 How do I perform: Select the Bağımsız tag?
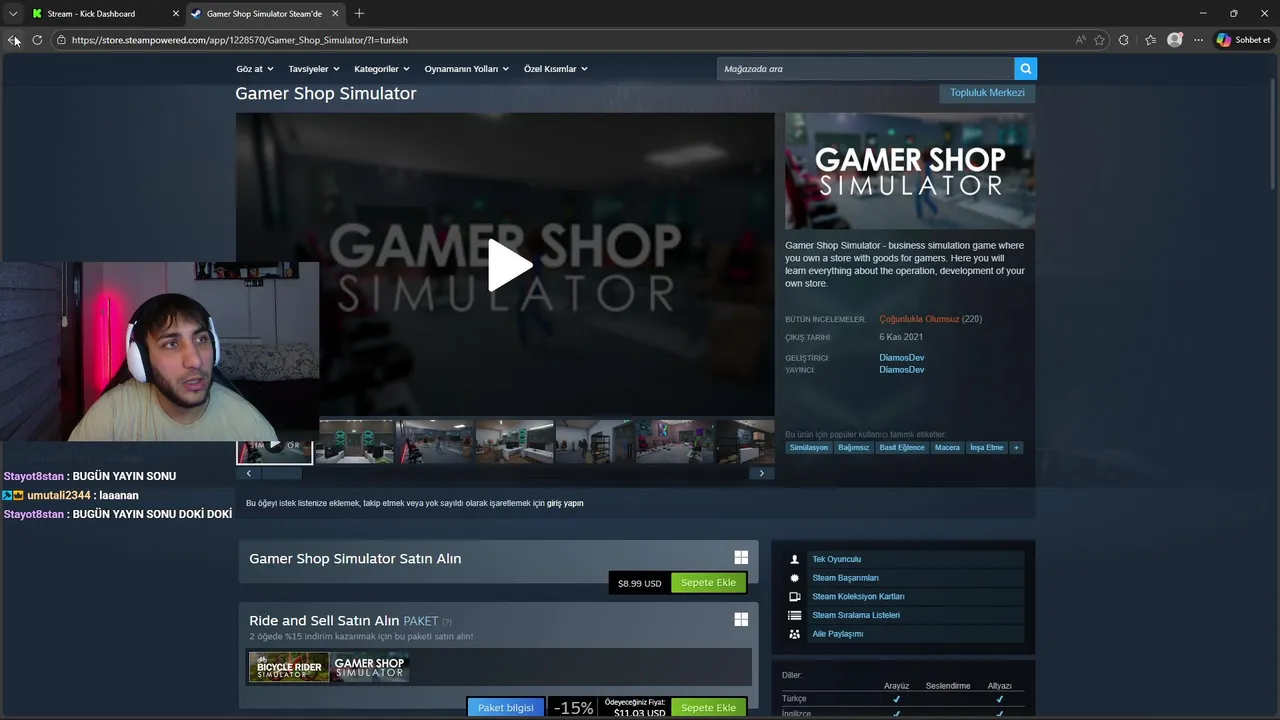click(x=854, y=448)
